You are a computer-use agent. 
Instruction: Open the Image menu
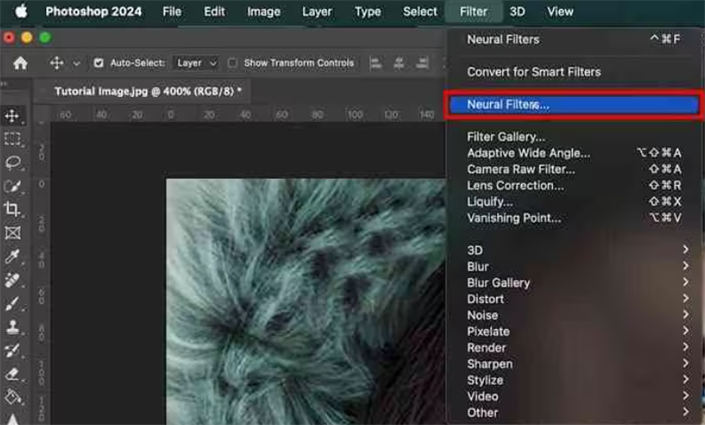point(263,11)
